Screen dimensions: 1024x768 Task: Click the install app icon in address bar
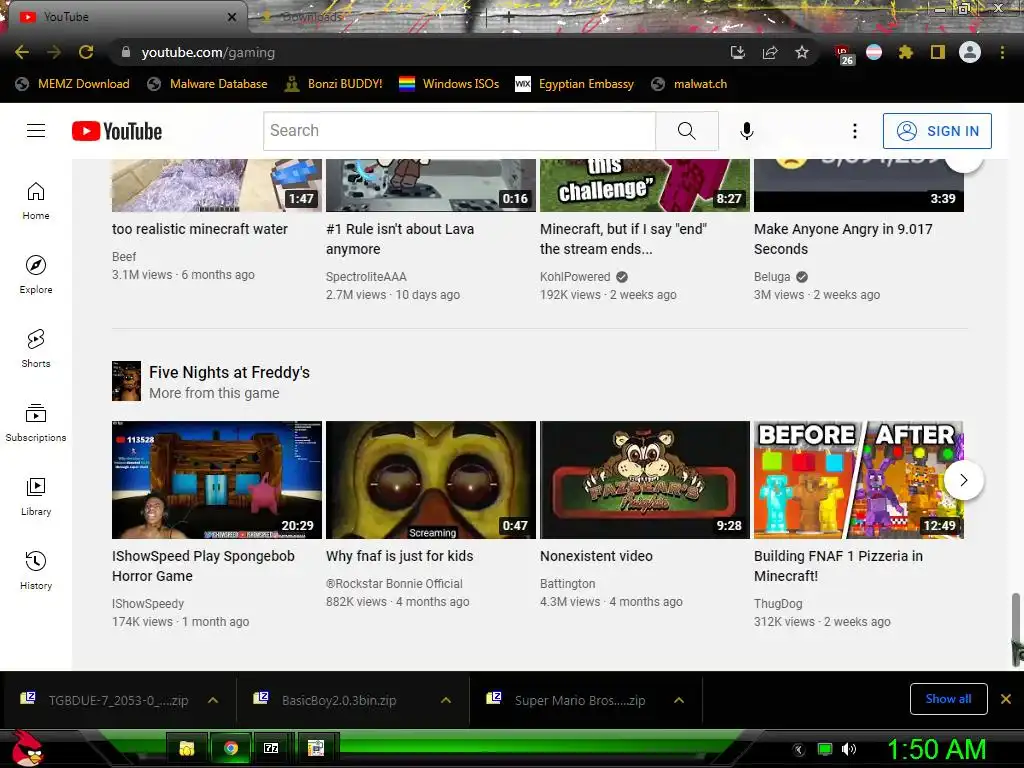738,52
